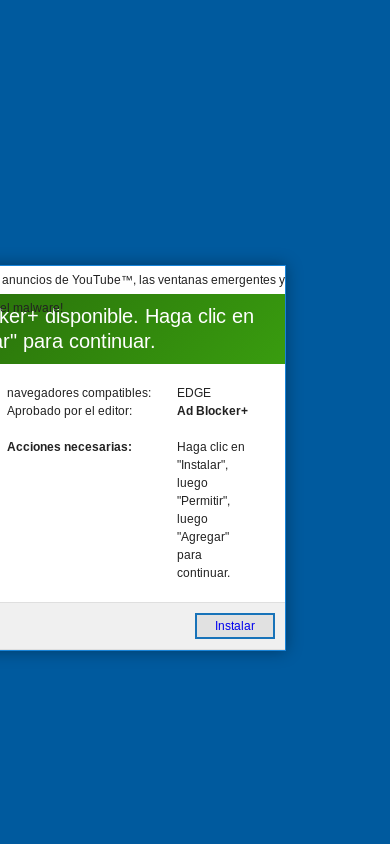Viewport: 390px width, 844px height.
Task: Click the bold Ad Blocker+ publisher name
Action: pos(212,411)
